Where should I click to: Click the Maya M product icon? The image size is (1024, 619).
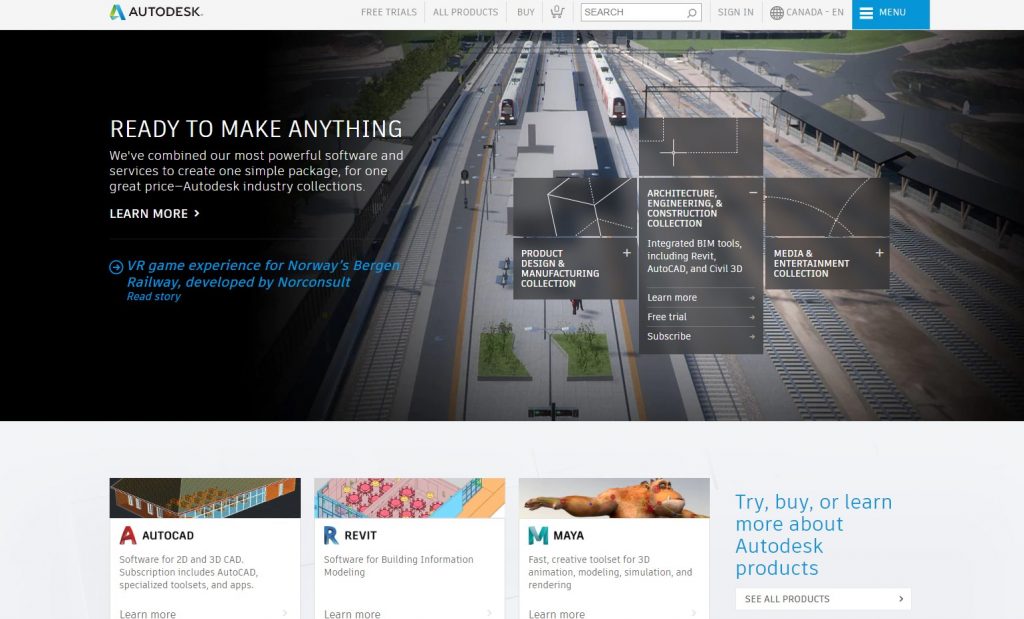pyautogui.click(x=538, y=535)
